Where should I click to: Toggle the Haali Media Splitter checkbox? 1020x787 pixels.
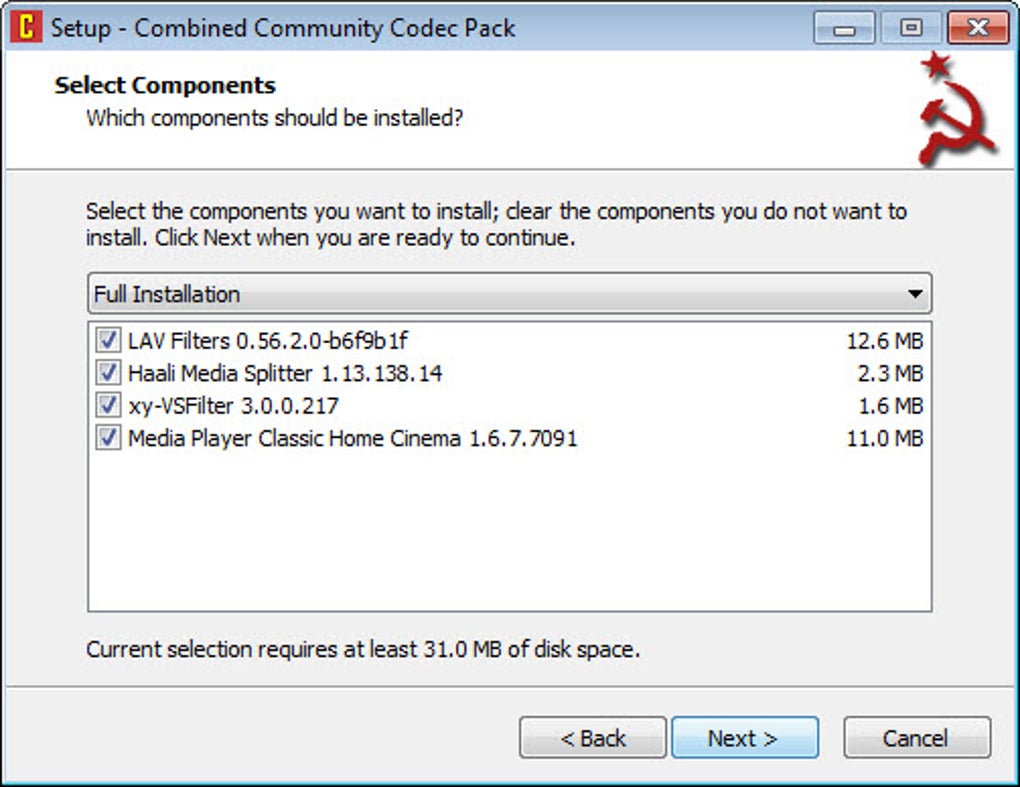[x=108, y=374]
